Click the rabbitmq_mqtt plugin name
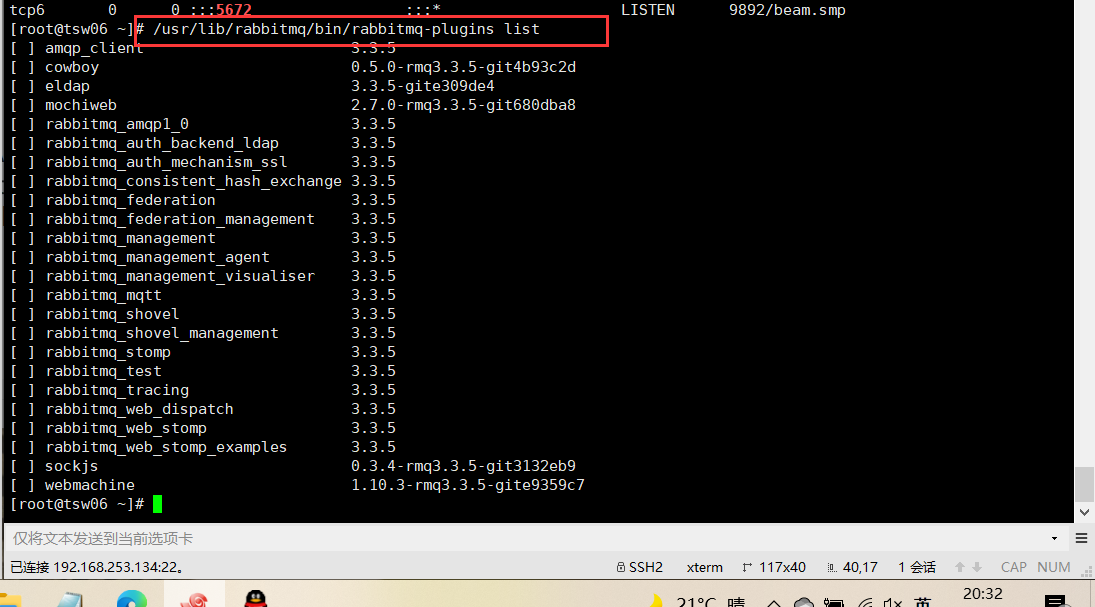Screen dimensions: 1095x607 [x=103, y=295]
